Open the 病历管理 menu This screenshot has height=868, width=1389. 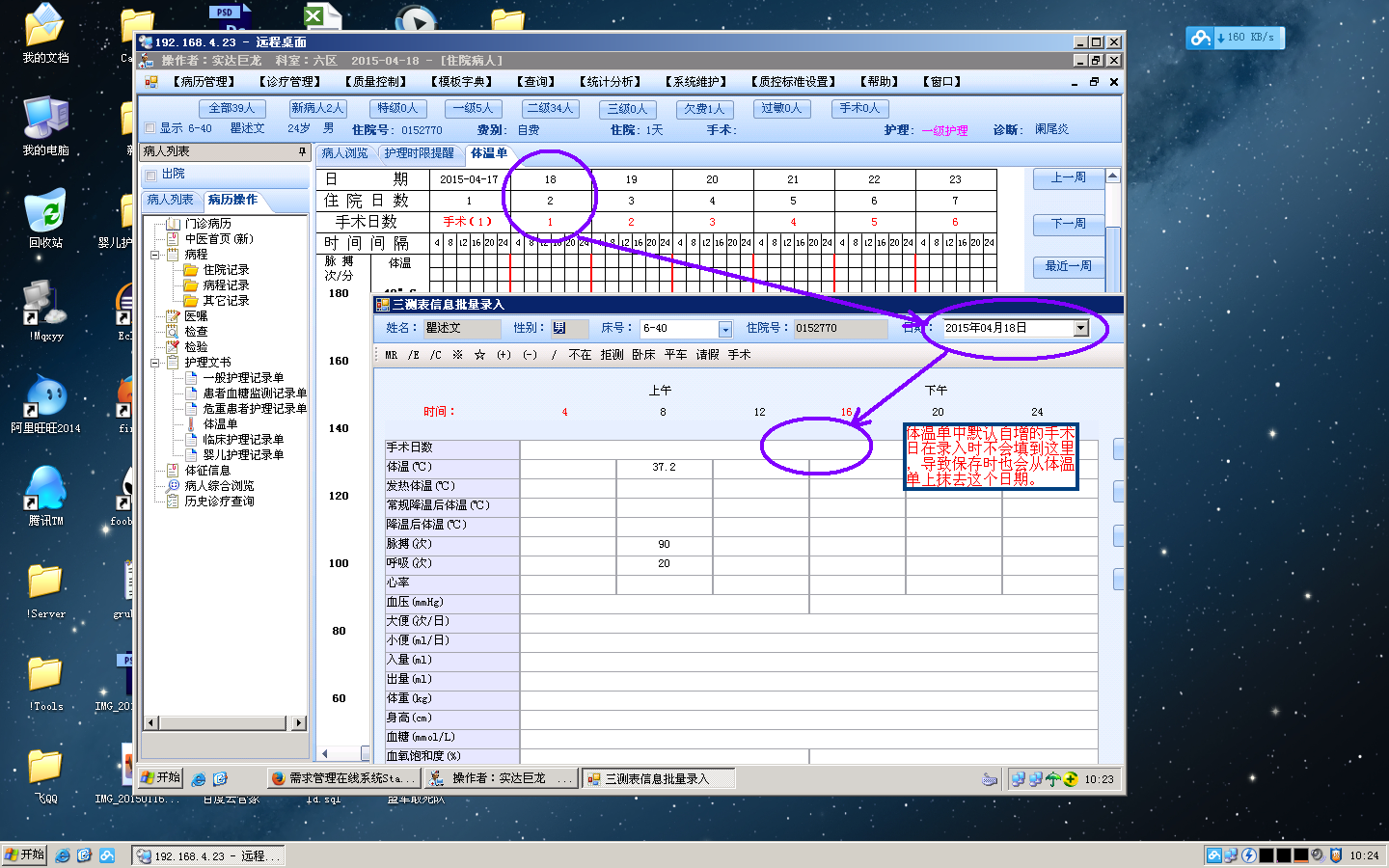pyautogui.click(x=205, y=82)
